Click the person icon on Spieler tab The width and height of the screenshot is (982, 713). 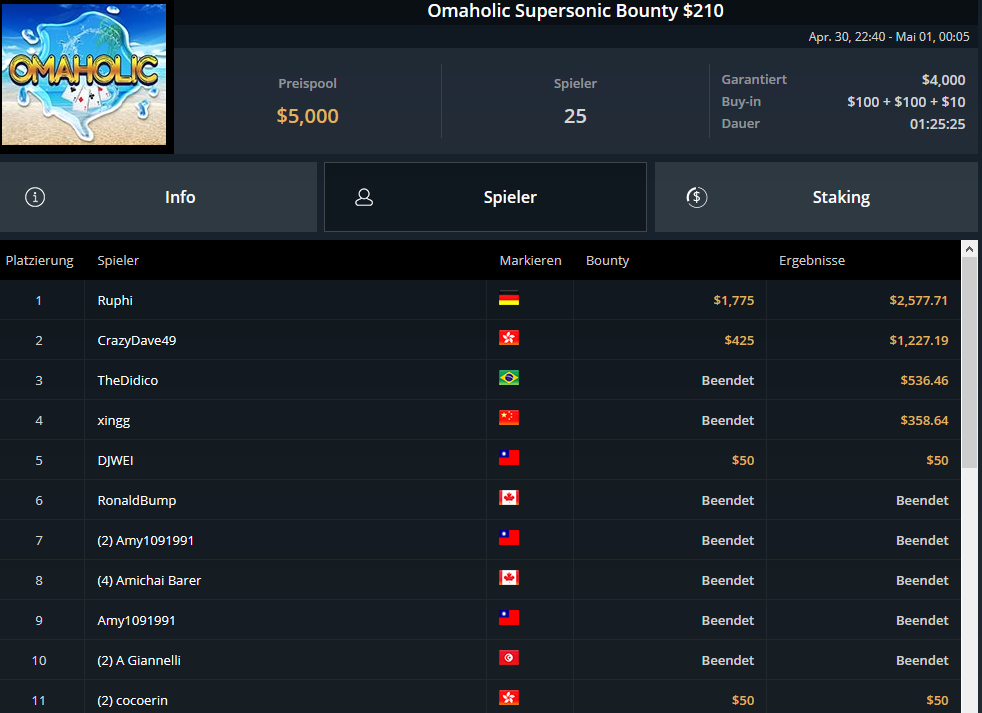point(364,197)
